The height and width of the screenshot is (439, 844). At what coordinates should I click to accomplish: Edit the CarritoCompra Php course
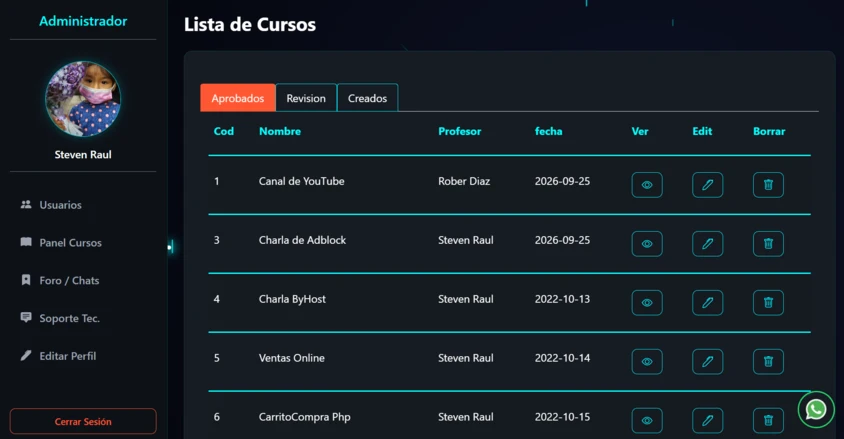pyautogui.click(x=707, y=421)
